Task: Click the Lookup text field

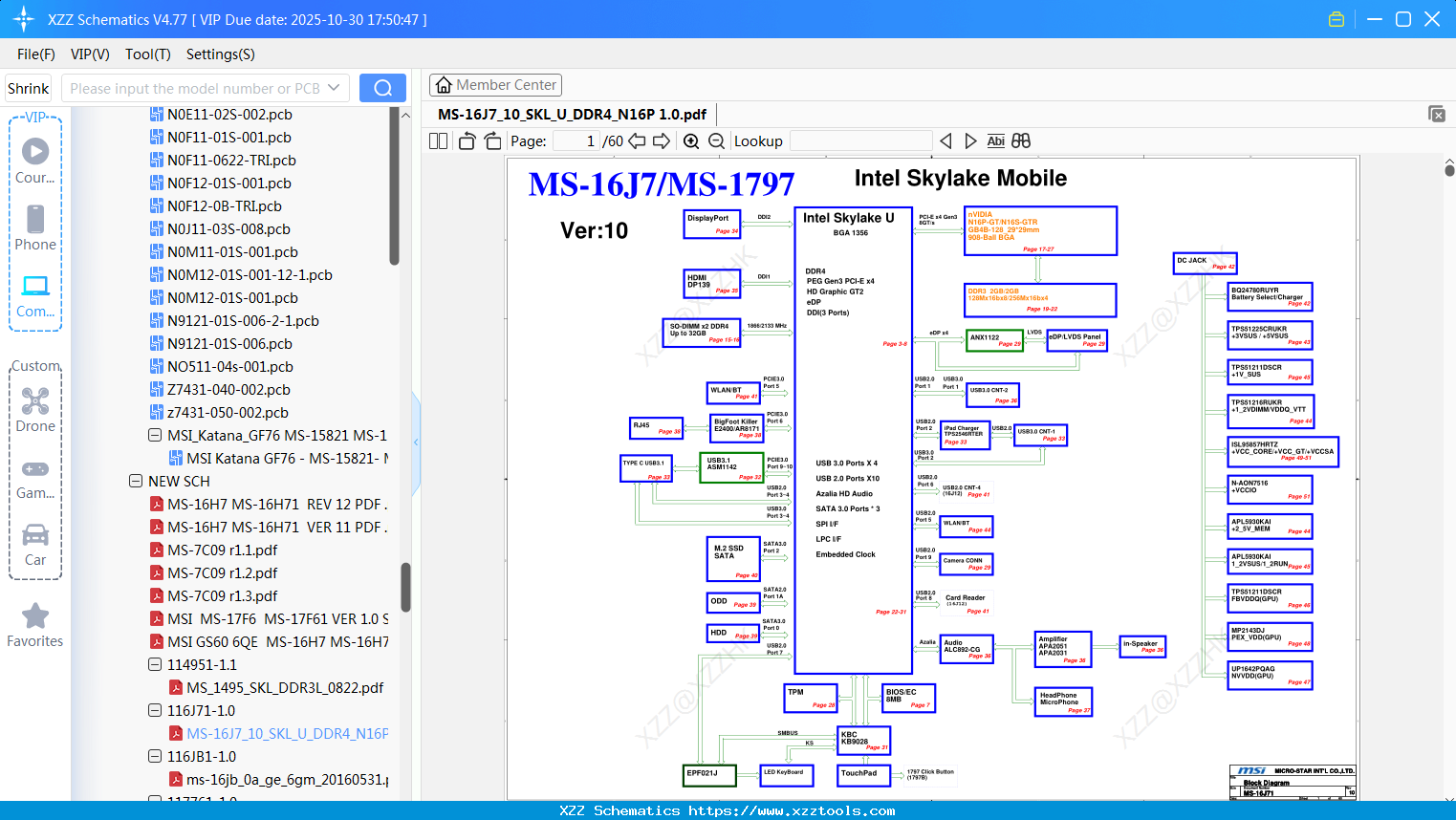Action: [860, 141]
